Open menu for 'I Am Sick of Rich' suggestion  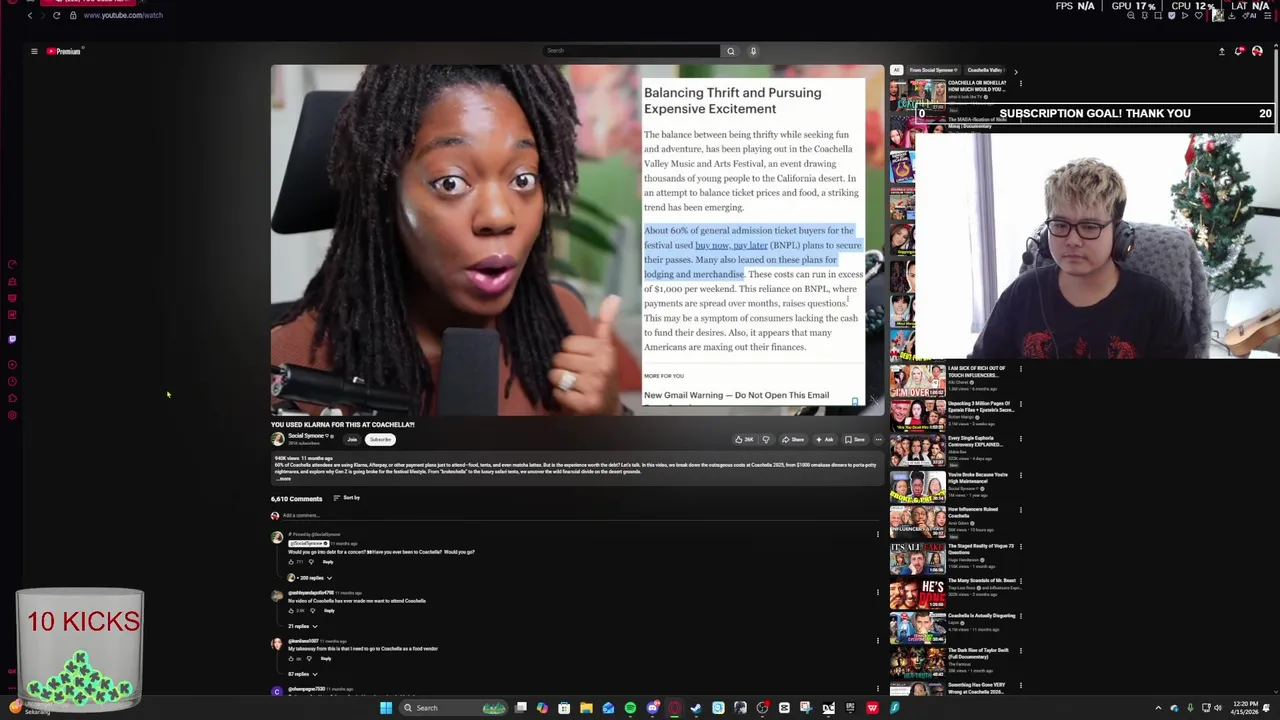1020,369
